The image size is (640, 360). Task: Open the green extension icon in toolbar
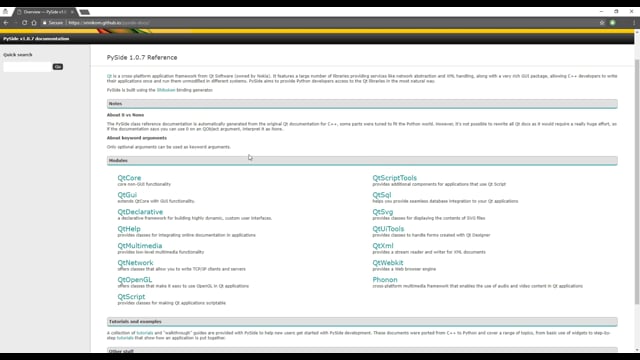(613, 23)
